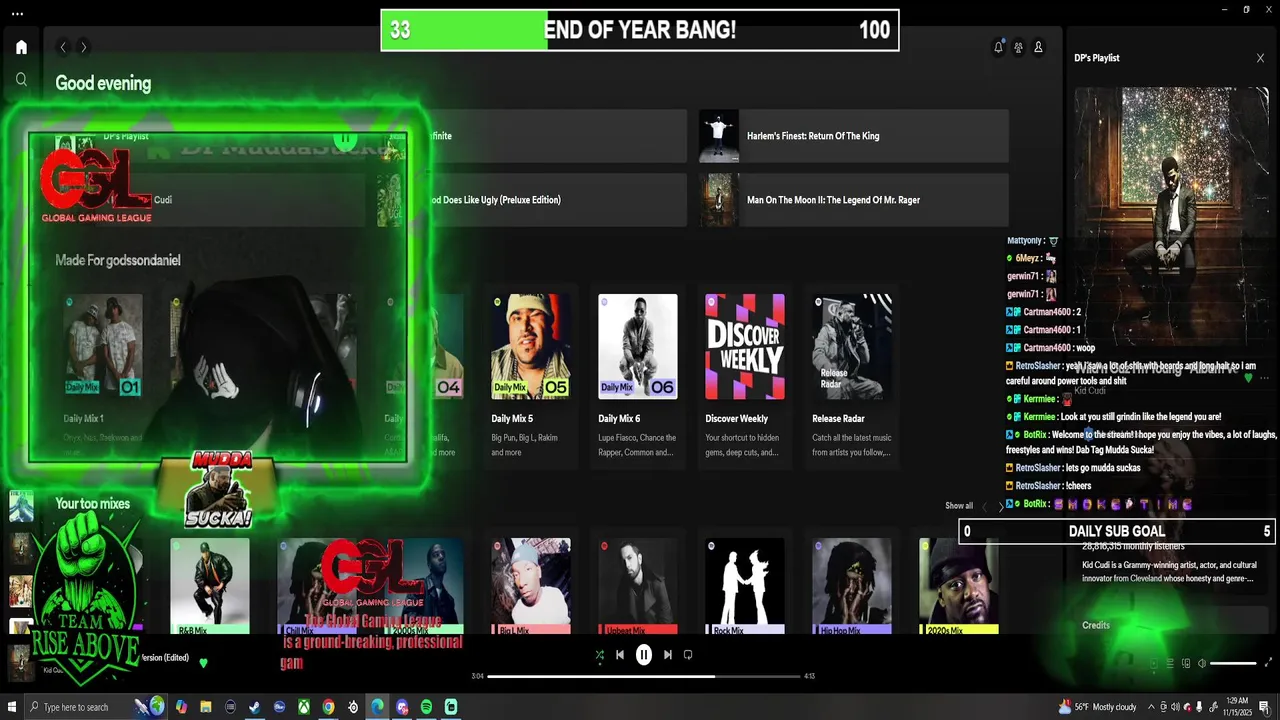Launch Steam from the taskbar

coord(255,707)
